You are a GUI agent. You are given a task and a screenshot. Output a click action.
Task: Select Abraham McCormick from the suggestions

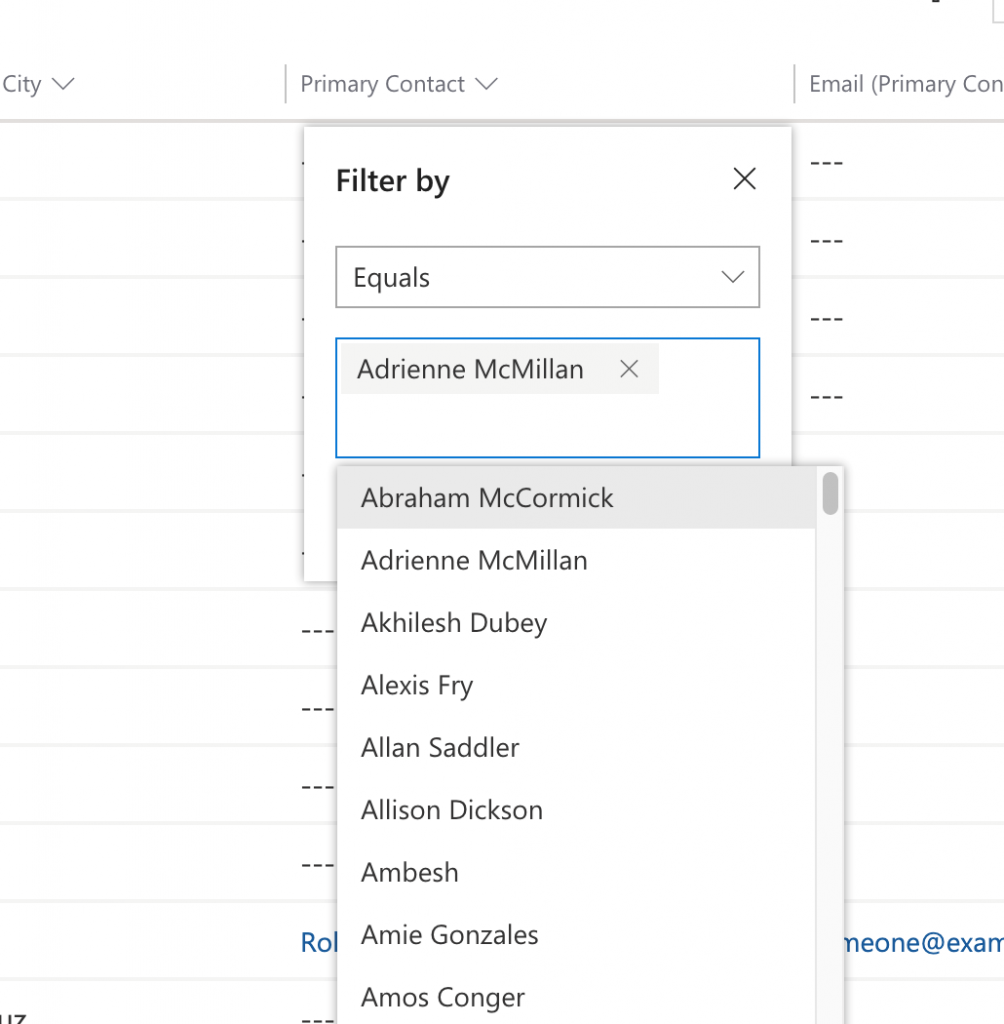tap(487, 497)
